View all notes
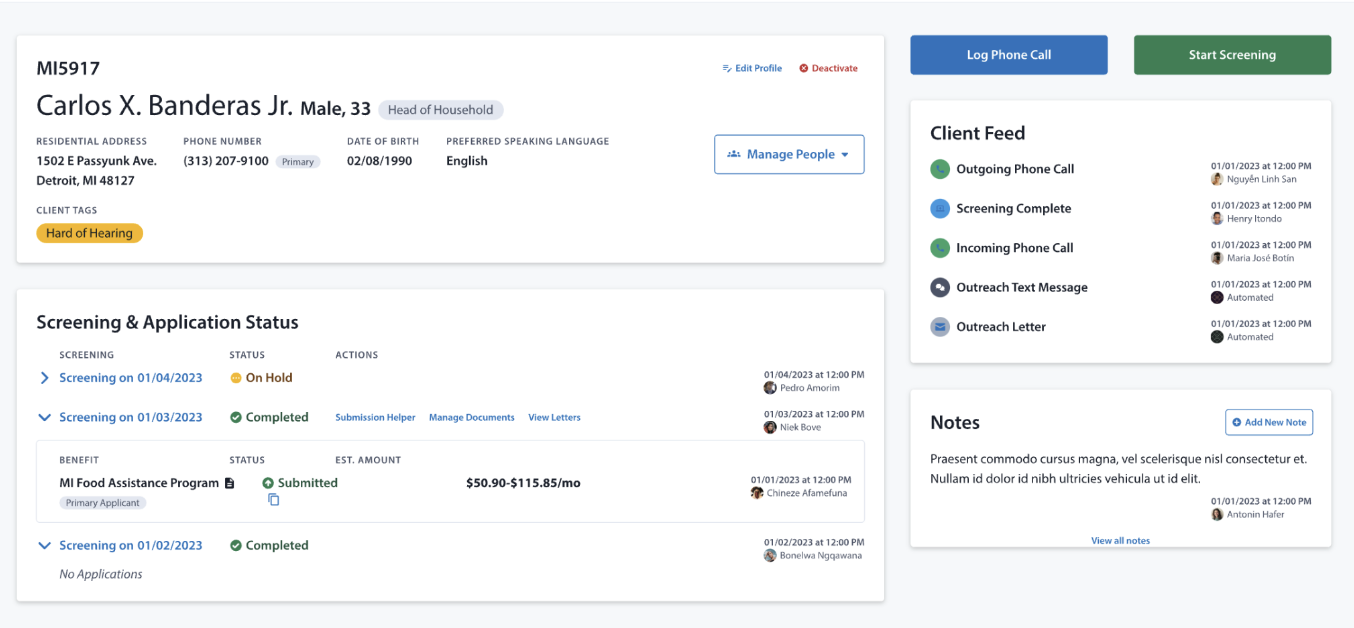The image size is (1354, 628). pyautogui.click(x=1120, y=541)
